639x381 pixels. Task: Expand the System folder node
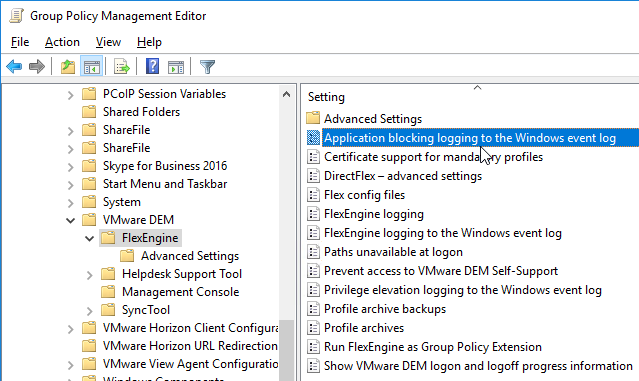[x=71, y=203]
